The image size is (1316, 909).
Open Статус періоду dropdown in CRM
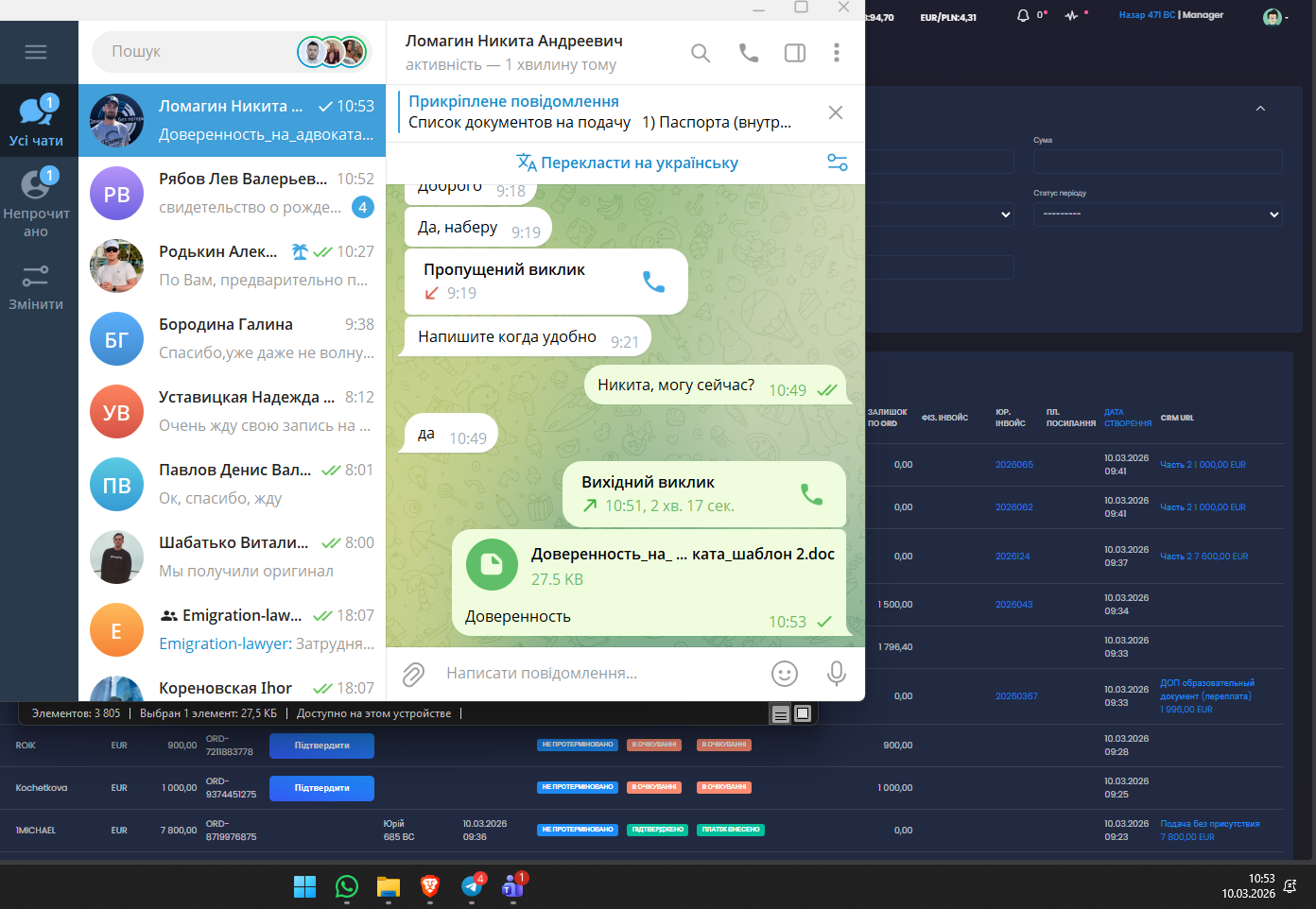pyautogui.click(x=1158, y=214)
